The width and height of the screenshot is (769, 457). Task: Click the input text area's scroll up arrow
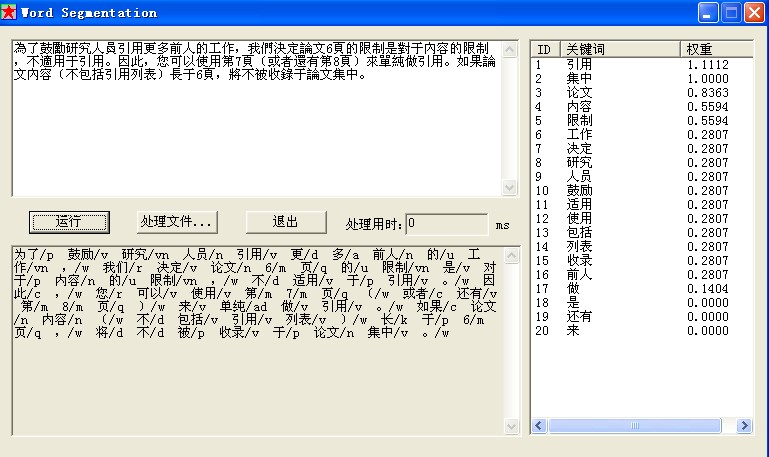510,50
